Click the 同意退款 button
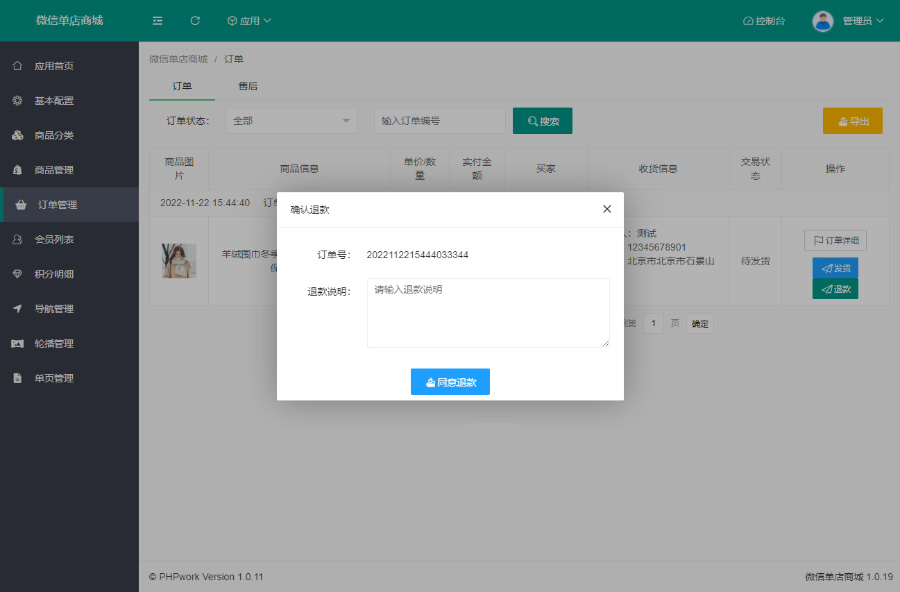Viewport: 900px width, 592px height. pos(450,382)
